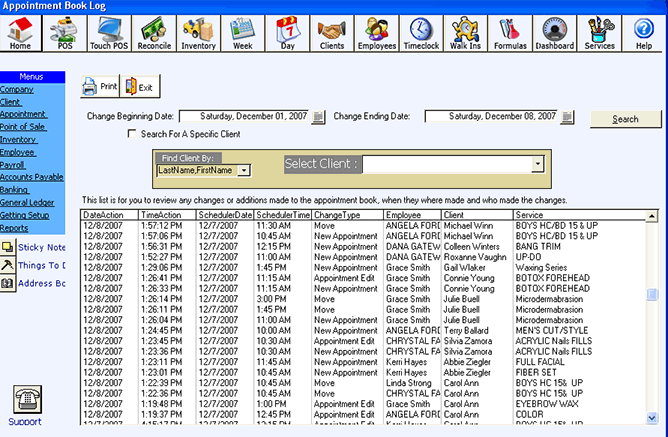Open Things To Do hammer icon
668x437 pixels.
coord(8,265)
